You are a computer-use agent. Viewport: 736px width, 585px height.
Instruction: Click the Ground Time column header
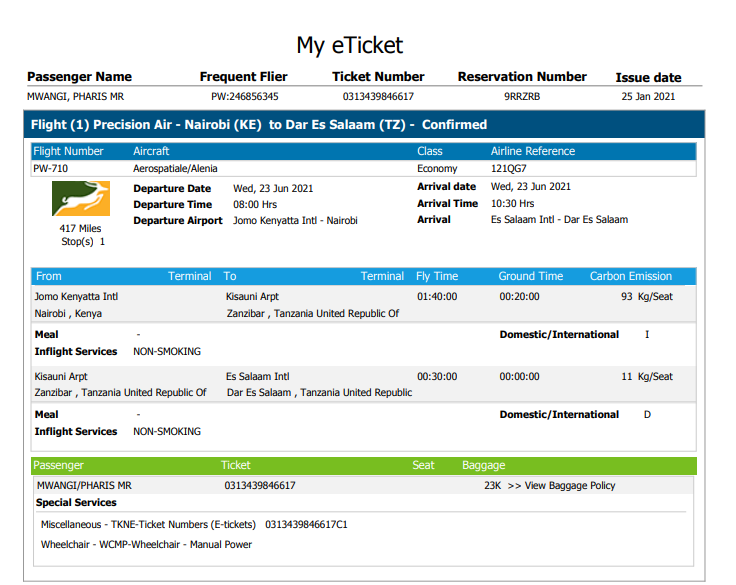pos(531,276)
